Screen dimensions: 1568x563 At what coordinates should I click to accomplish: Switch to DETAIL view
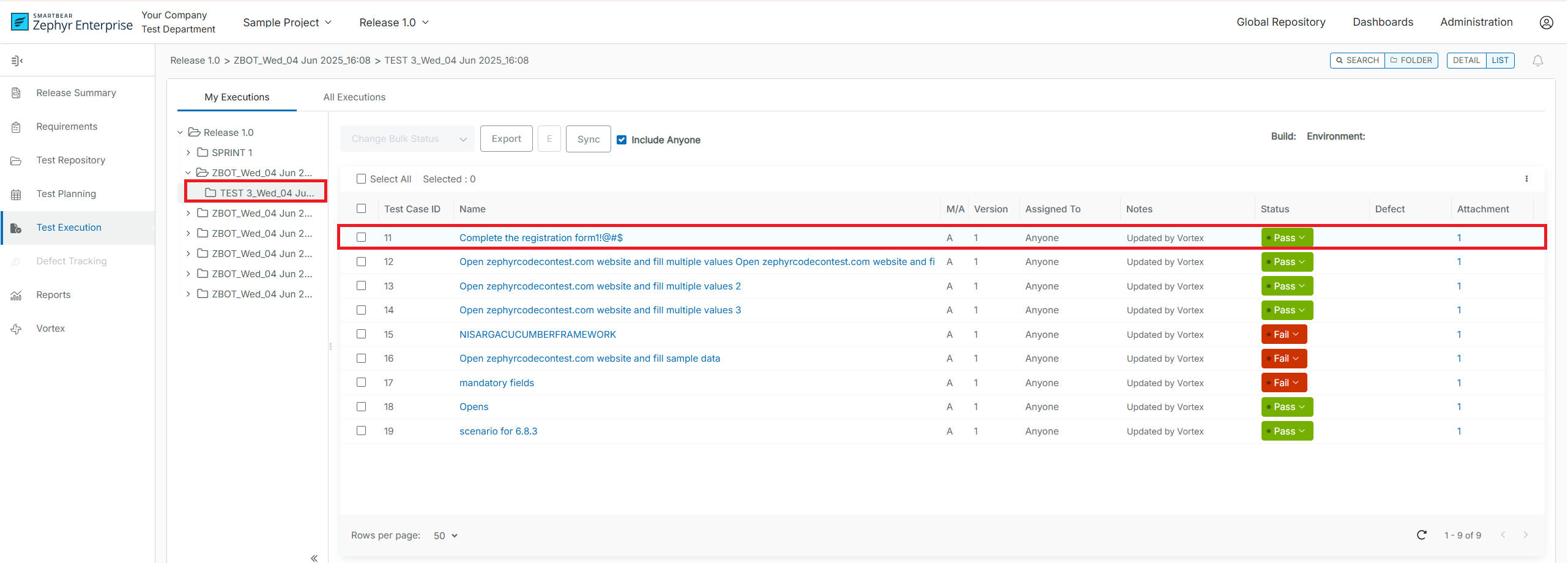(x=1466, y=61)
